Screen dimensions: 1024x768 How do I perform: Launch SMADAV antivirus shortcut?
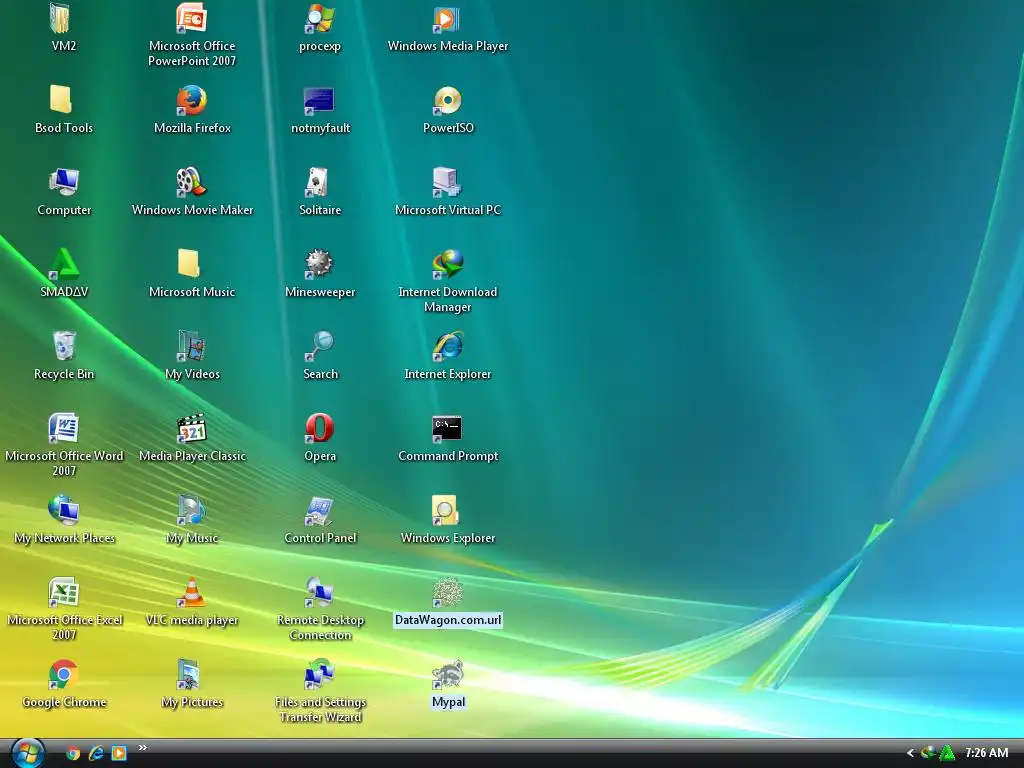[x=63, y=264]
